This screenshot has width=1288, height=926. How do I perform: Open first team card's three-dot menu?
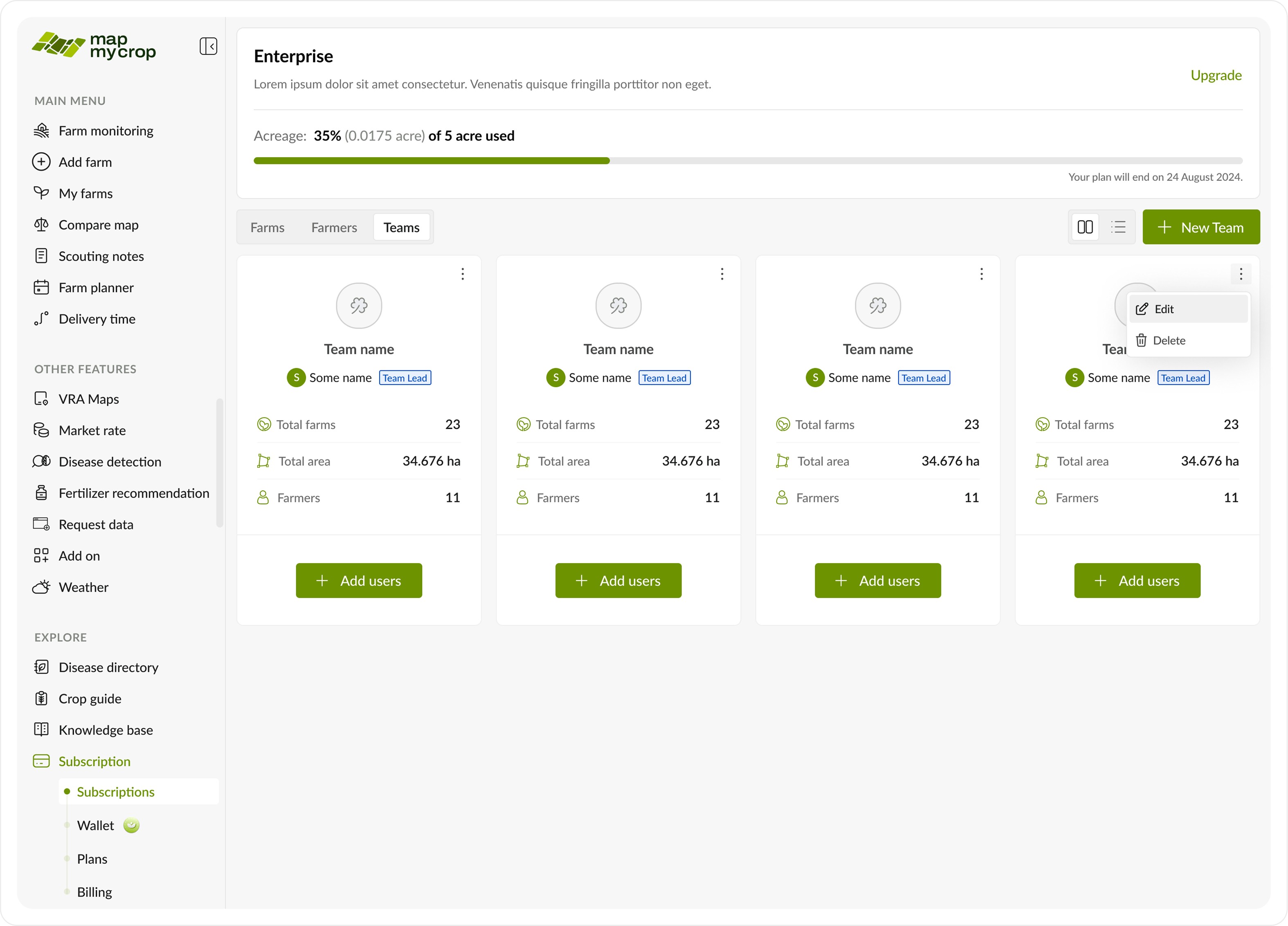(x=462, y=275)
